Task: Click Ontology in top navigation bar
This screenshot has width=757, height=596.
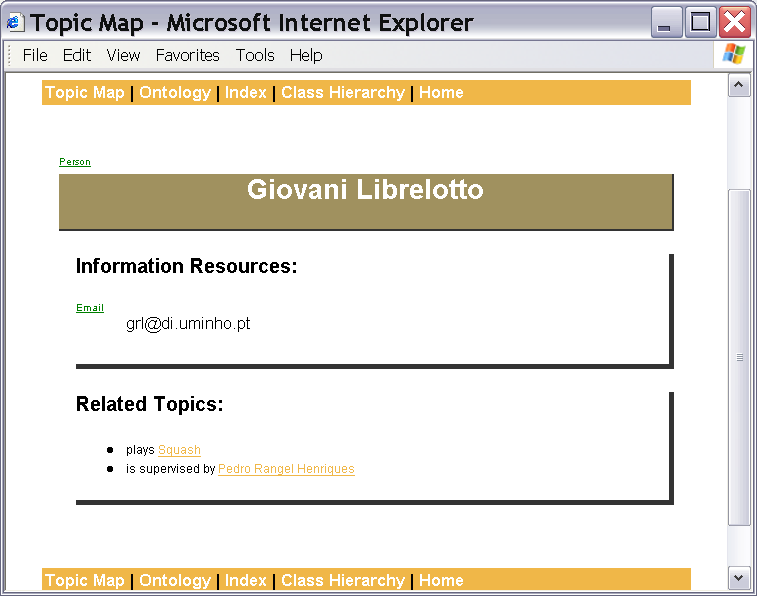Action: (175, 92)
